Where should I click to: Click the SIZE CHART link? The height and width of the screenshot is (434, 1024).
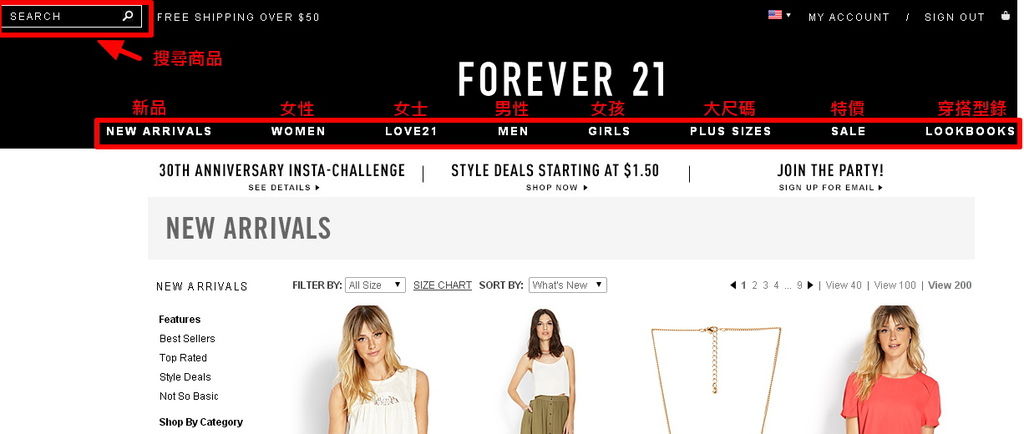coord(442,285)
